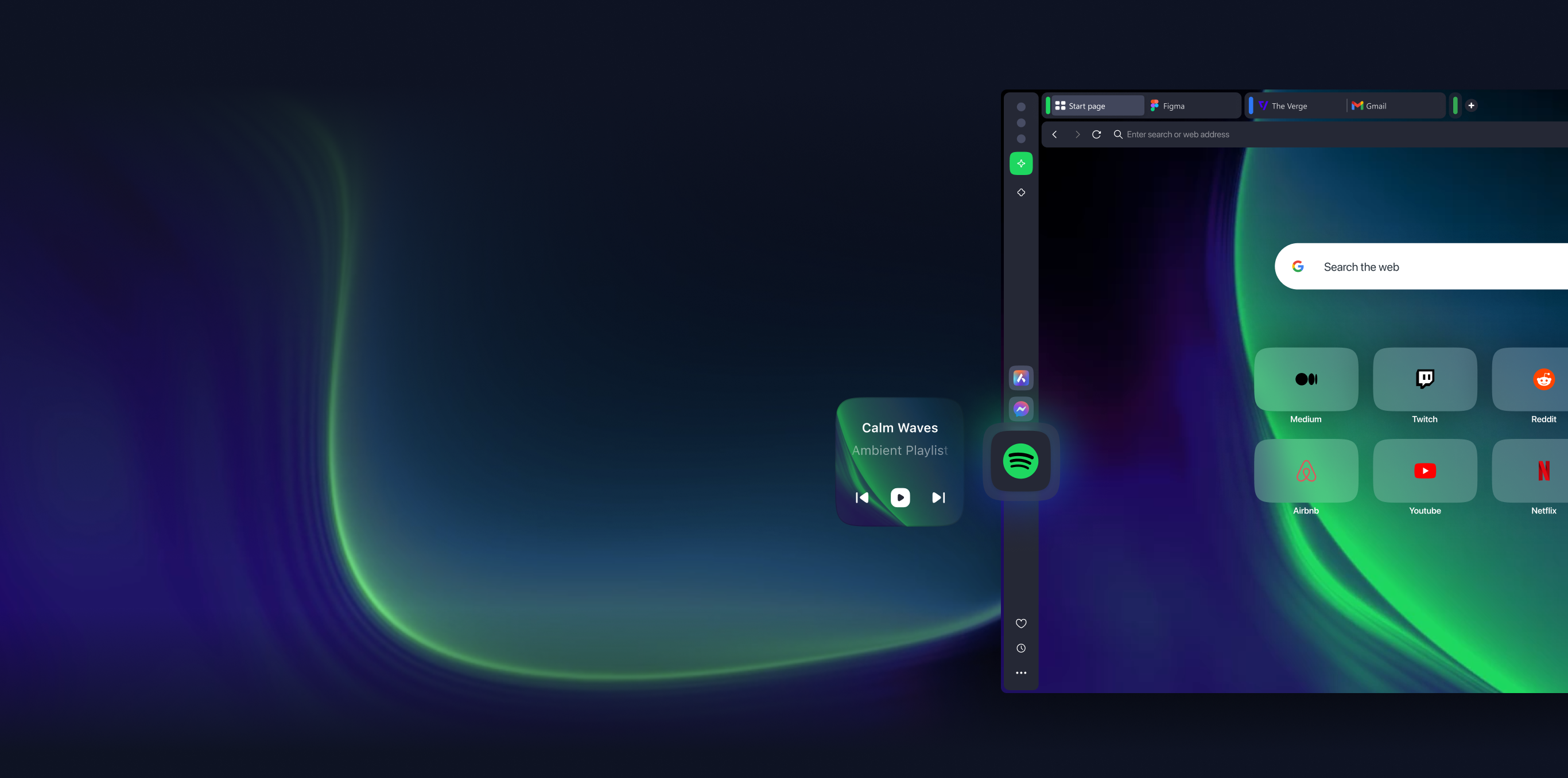This screenshot has height=778, width=1568.
Task: Open Reddit from the speed dial
Action: tap(1544, 379)
